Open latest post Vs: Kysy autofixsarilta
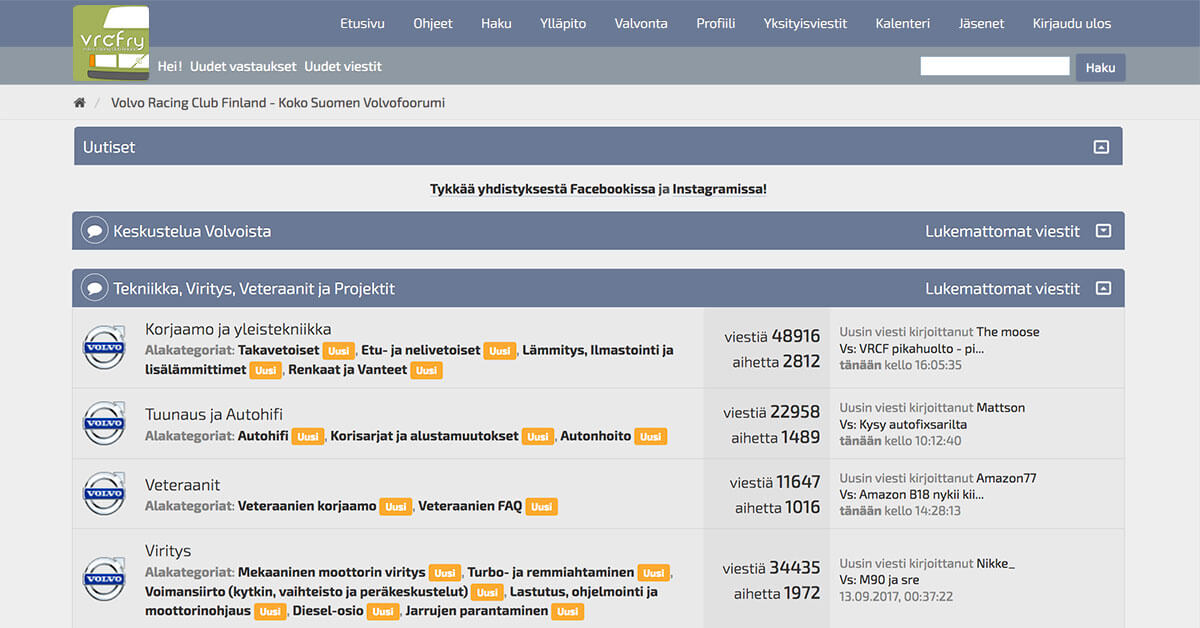Screen dimensions: 1200x628 pyautogui.click(x=902, y=424)
